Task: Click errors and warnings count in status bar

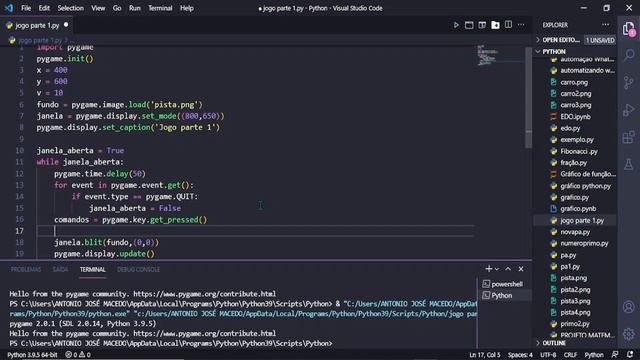Action: point(78,355)
